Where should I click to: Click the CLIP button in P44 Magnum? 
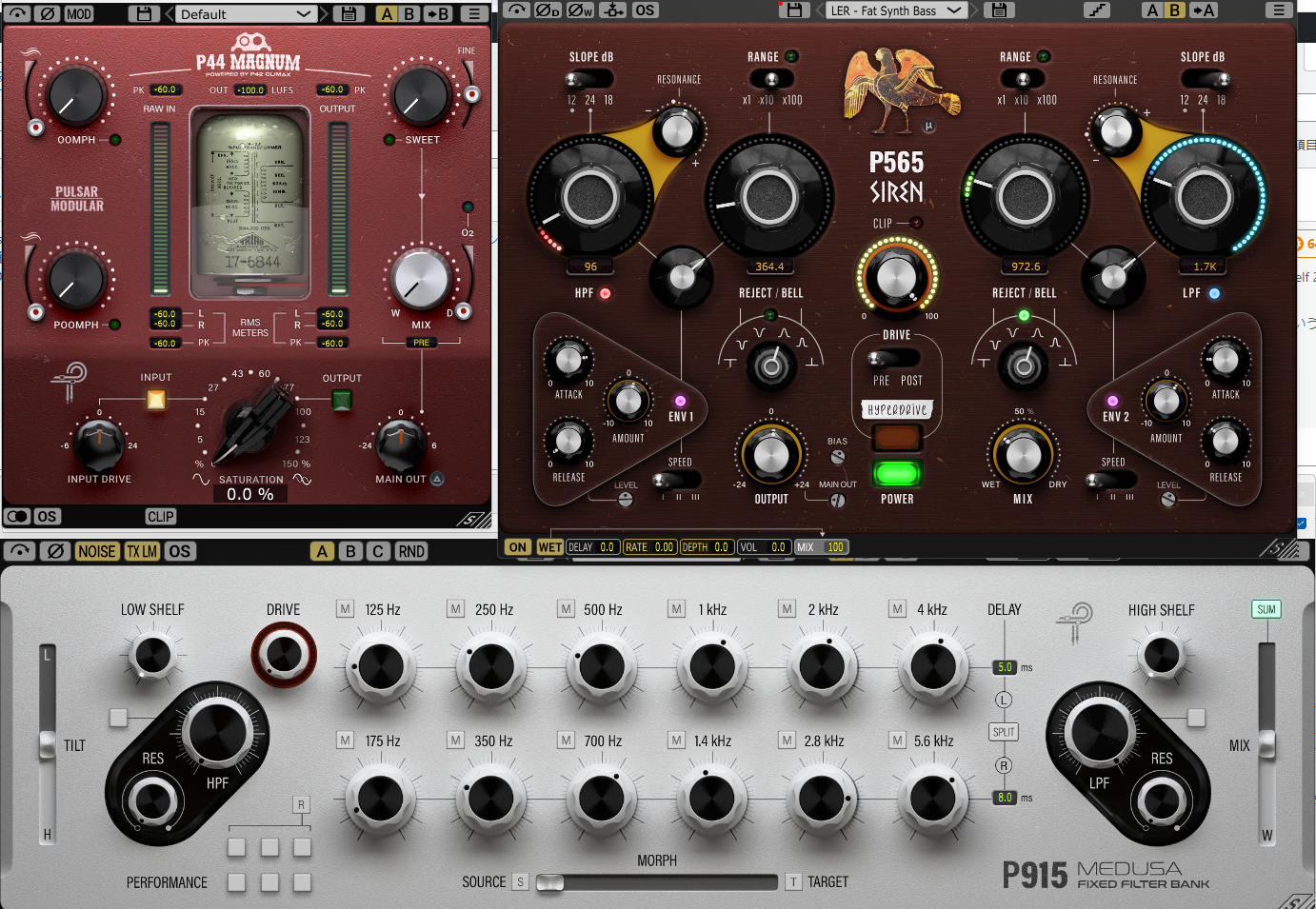(x=160, y=517)
